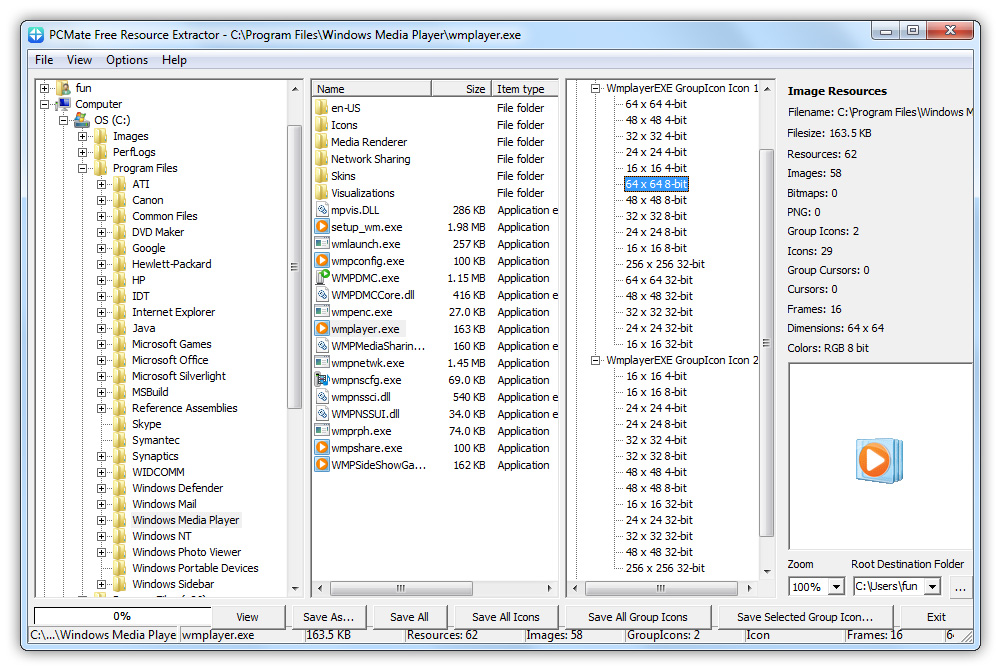This screenshot has width=1001, height=671.
Task: Click the Media Renderer folder icon
Action: (x=321, y=142)
